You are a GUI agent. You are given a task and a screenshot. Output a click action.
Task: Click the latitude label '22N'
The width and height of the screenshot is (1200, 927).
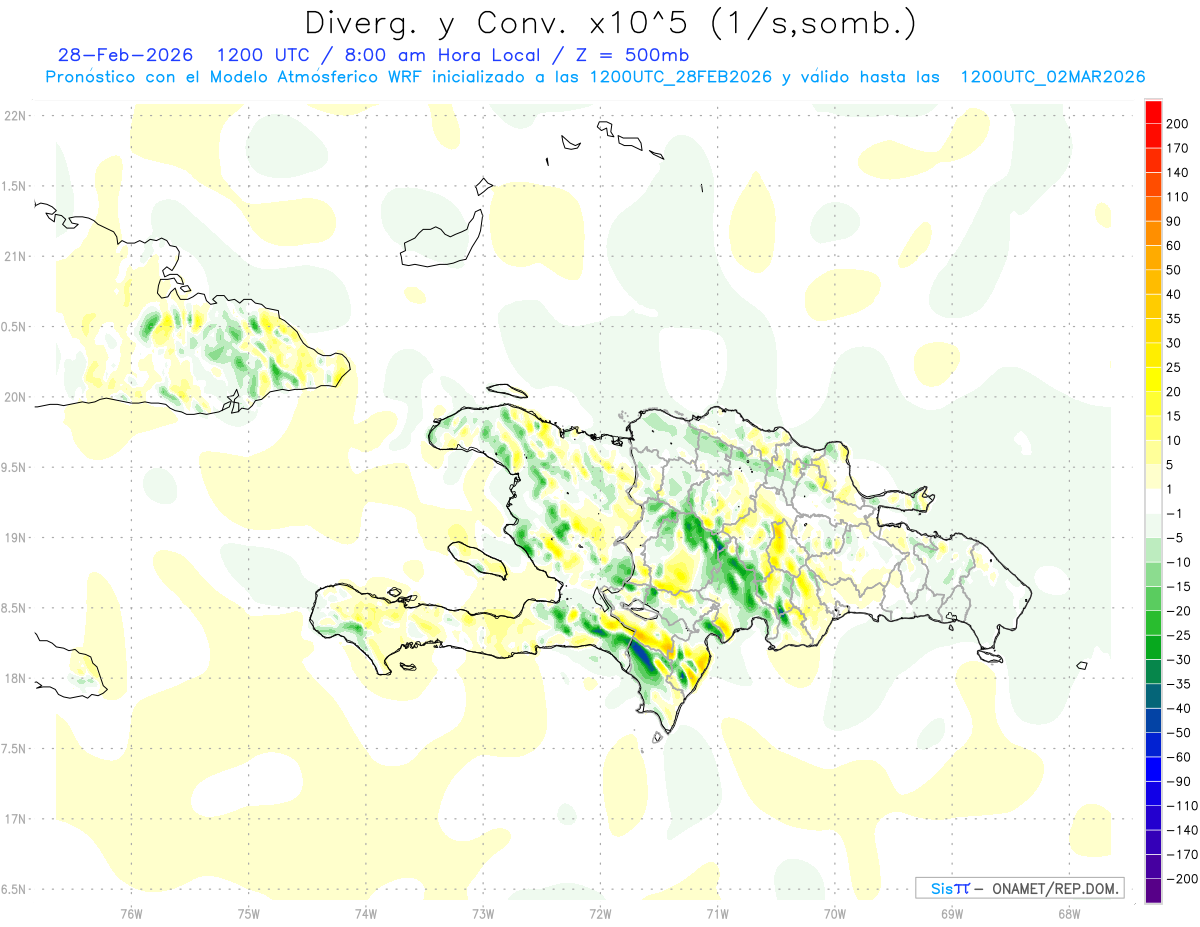click(x=14, y=115)
